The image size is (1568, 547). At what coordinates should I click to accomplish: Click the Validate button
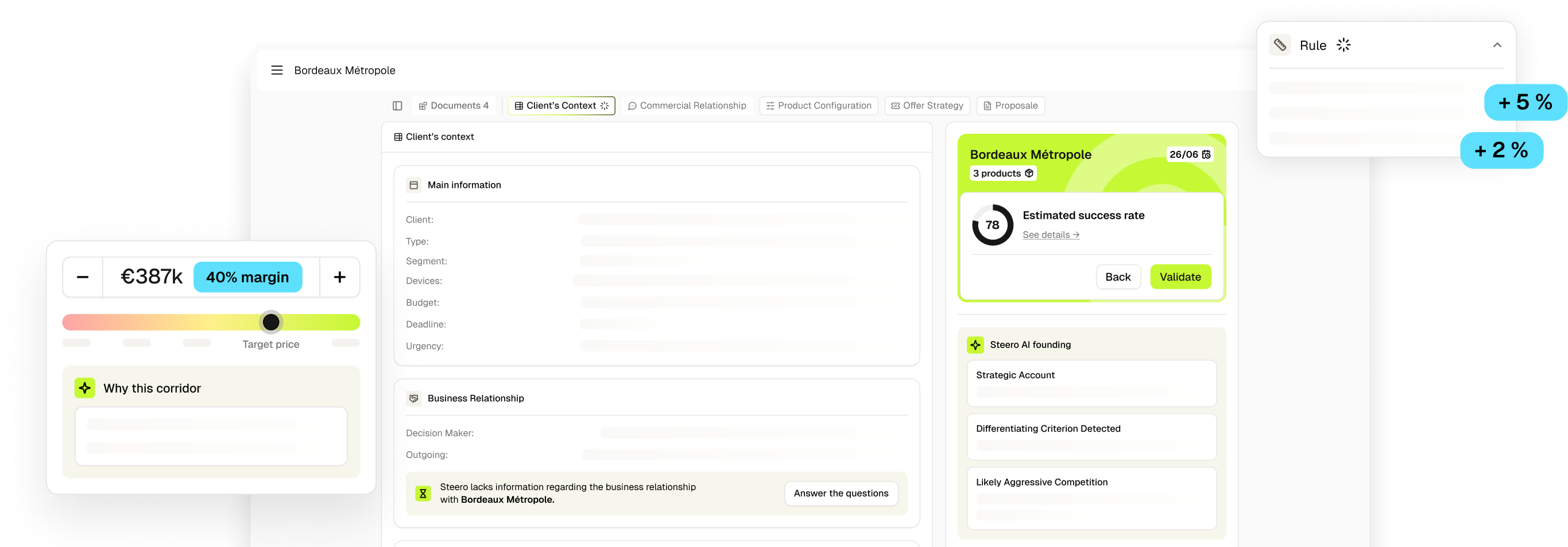pyautogui.click(x=1180, y=277)
